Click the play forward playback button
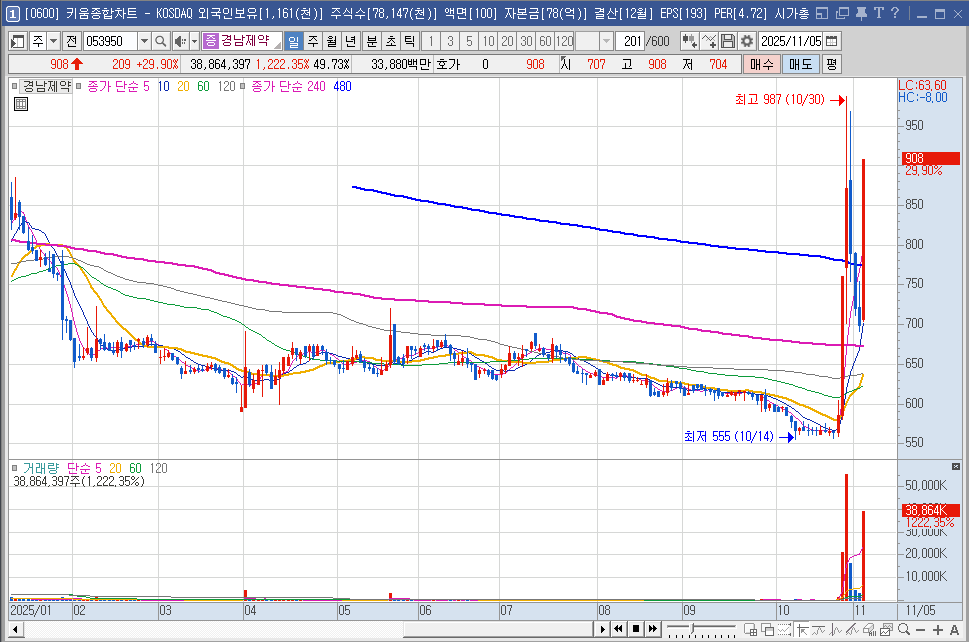 click(602, 630)
